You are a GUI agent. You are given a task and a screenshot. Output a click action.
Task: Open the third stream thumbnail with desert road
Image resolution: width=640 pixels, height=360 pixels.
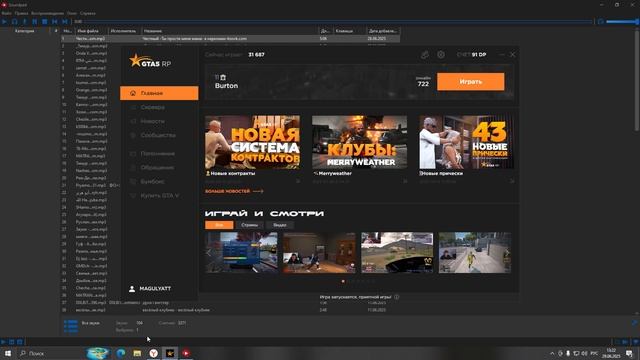click(397, 253)
